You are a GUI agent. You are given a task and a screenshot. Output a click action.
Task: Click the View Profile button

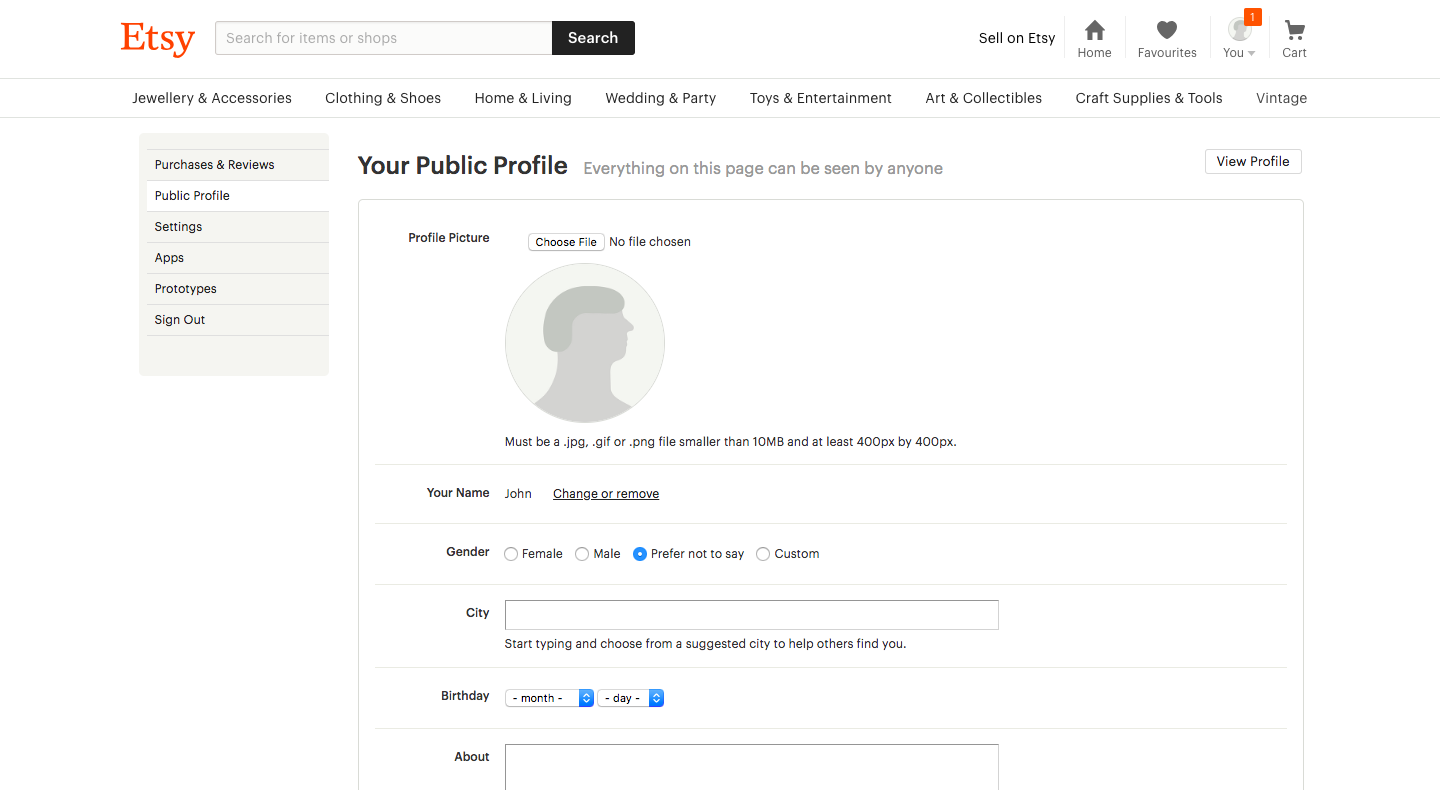(x=1252, y=161)
